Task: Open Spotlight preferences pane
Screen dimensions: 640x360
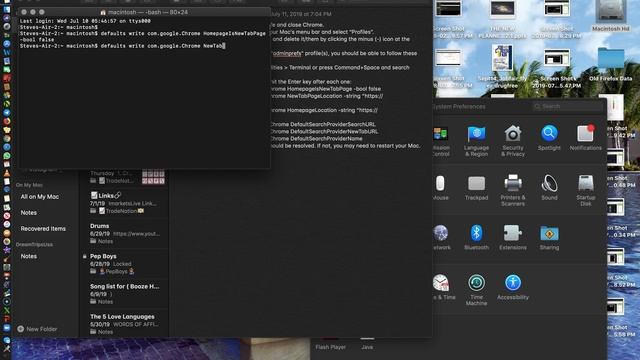Action: (x=549, y=138)
